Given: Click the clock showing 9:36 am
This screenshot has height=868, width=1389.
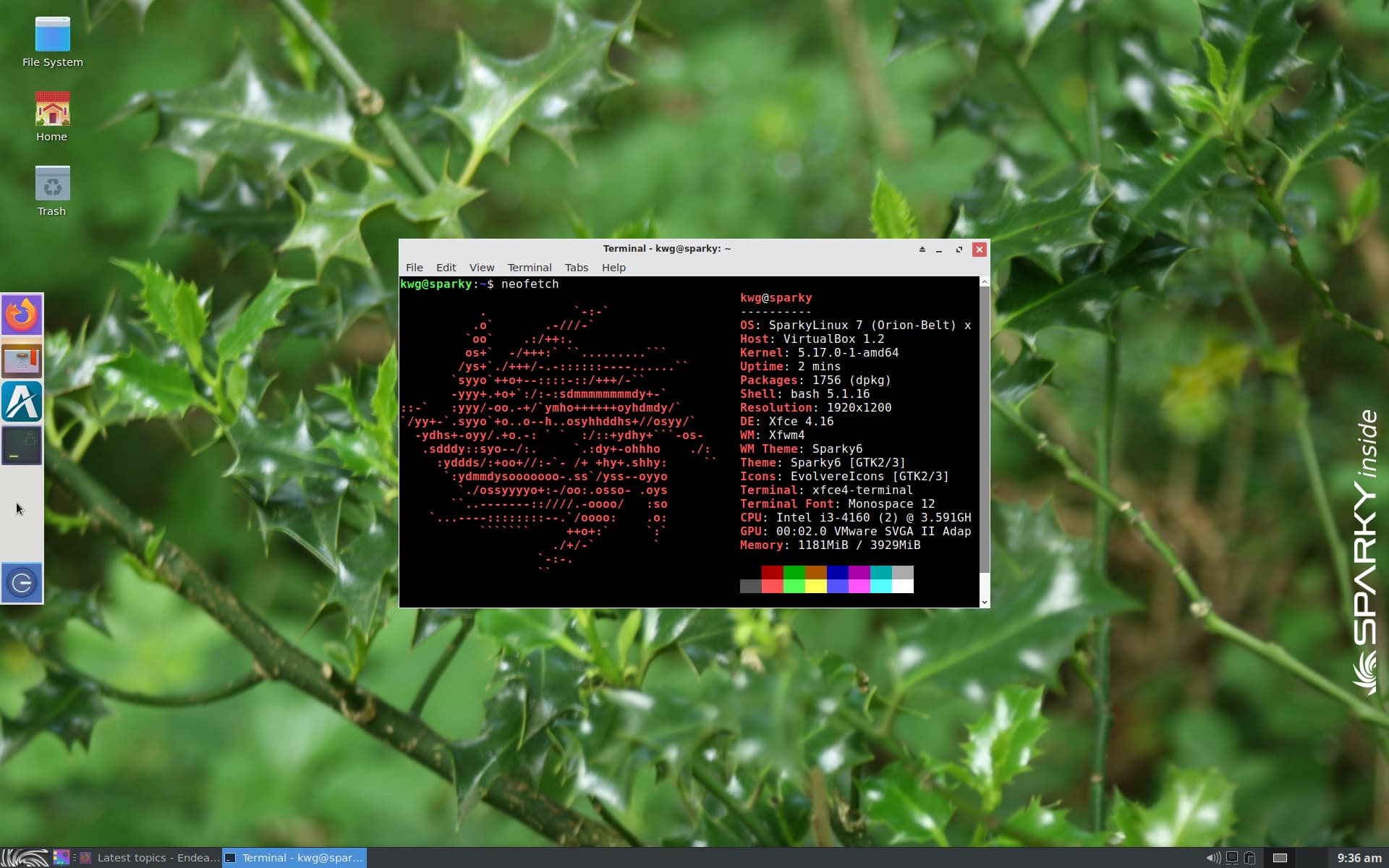Looking at the screenshot, I should click(1359, 858).
